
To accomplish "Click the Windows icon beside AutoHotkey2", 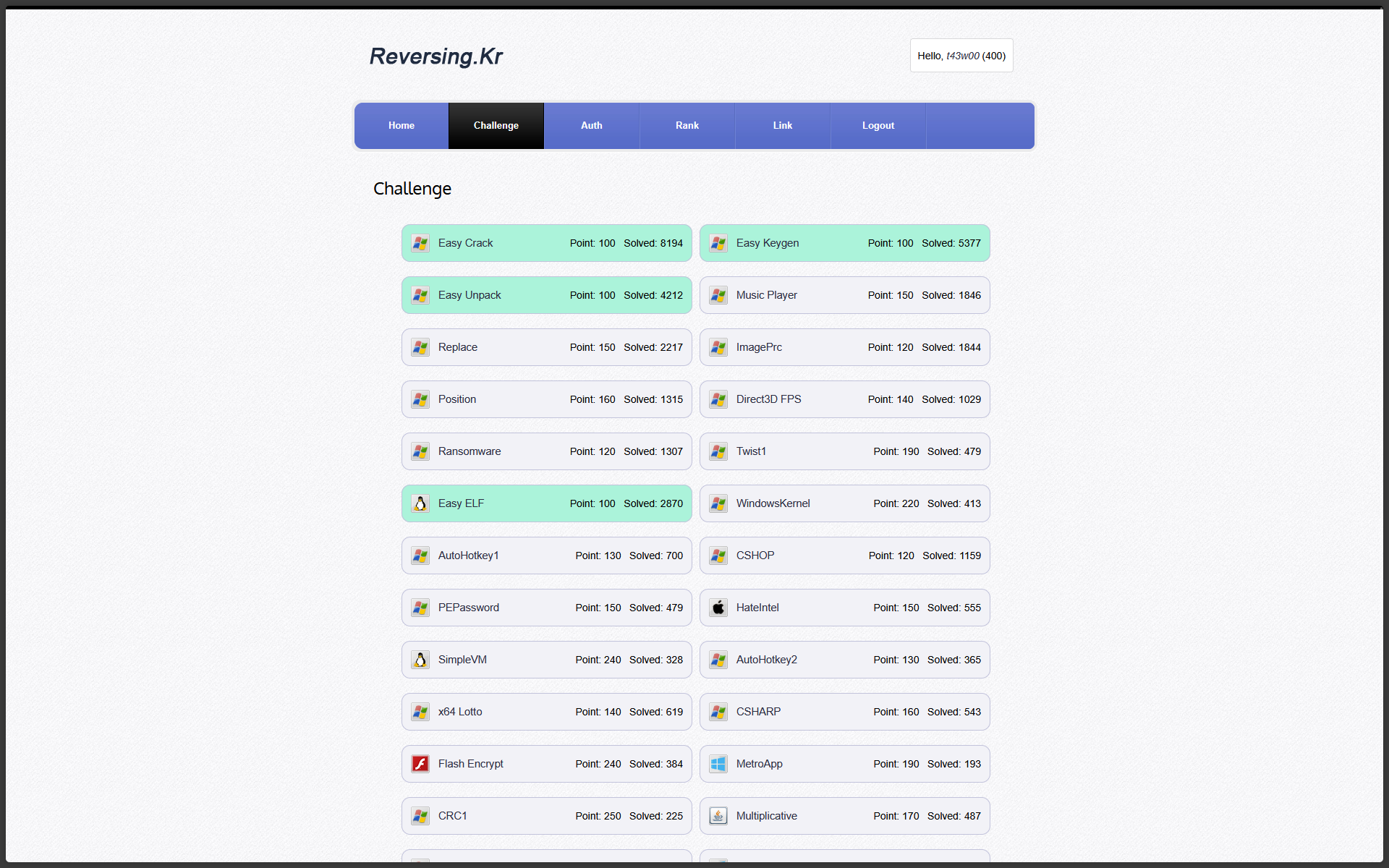I will point(718,660).
